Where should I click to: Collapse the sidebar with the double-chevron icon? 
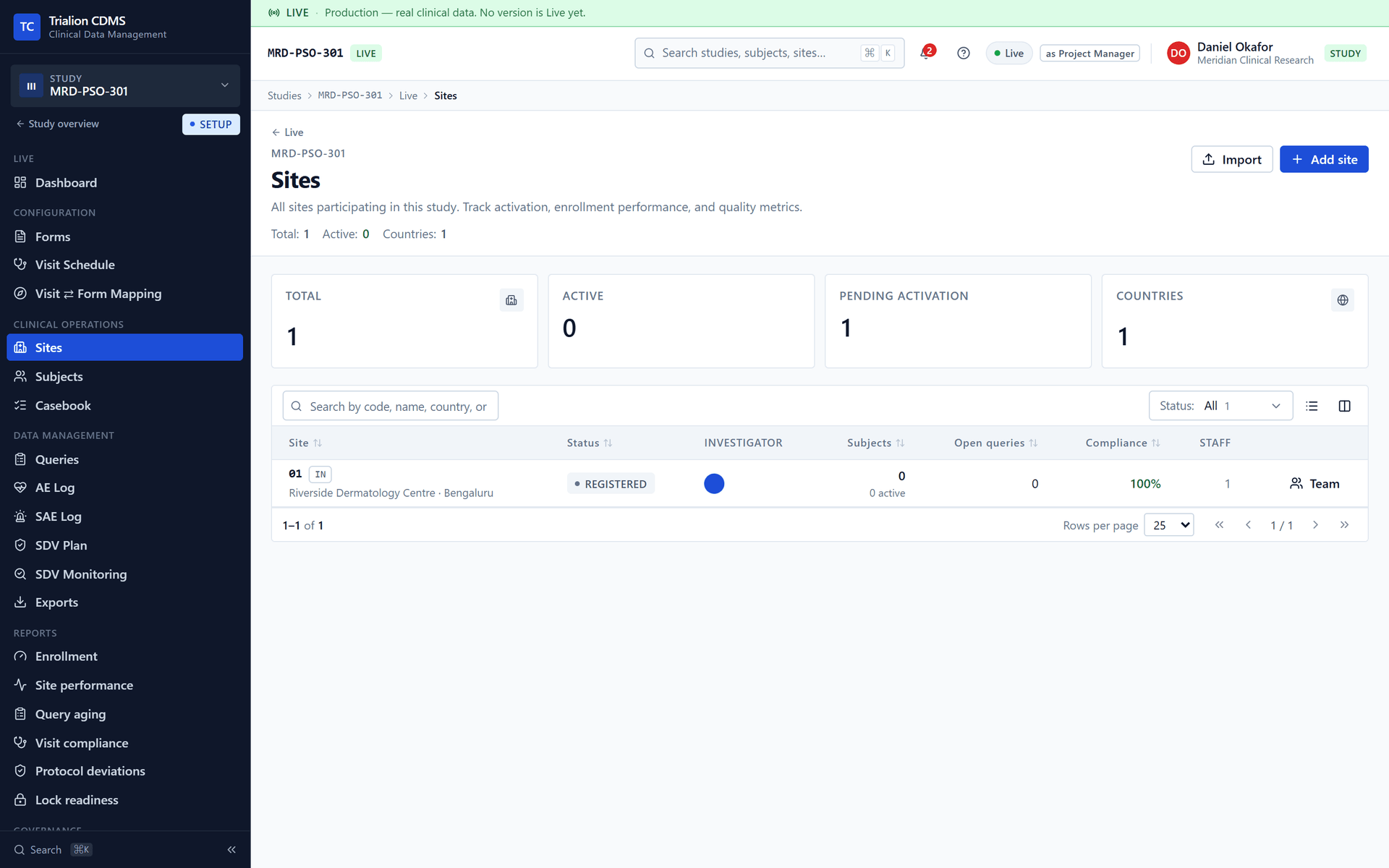(231, 849)
